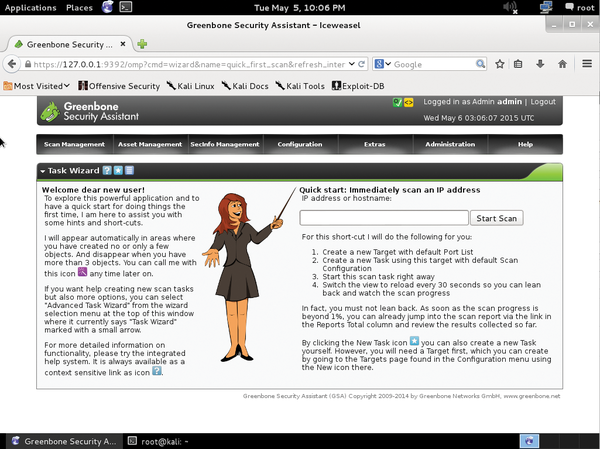This screenshot has height=449, width=600.
Task: Click the network connection icon
Action: (546, 7)
